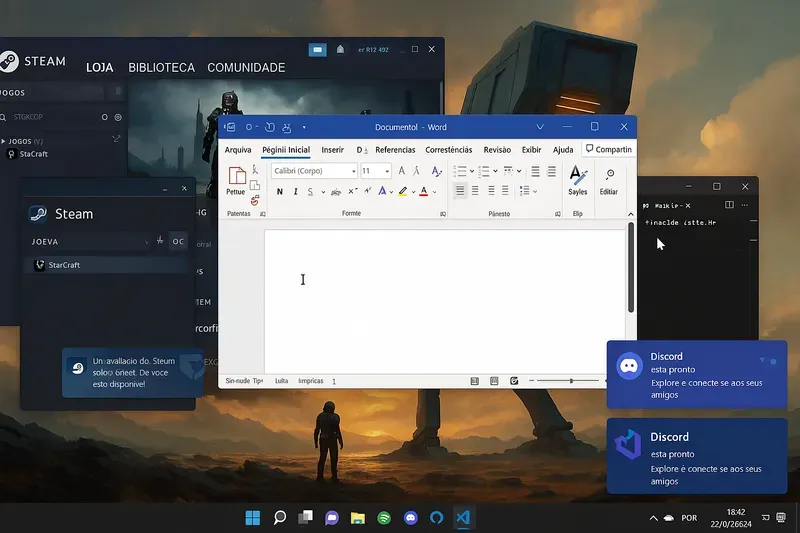The image size is (800, 533).
Task: Toggle align left in Word
Action: 460,191
